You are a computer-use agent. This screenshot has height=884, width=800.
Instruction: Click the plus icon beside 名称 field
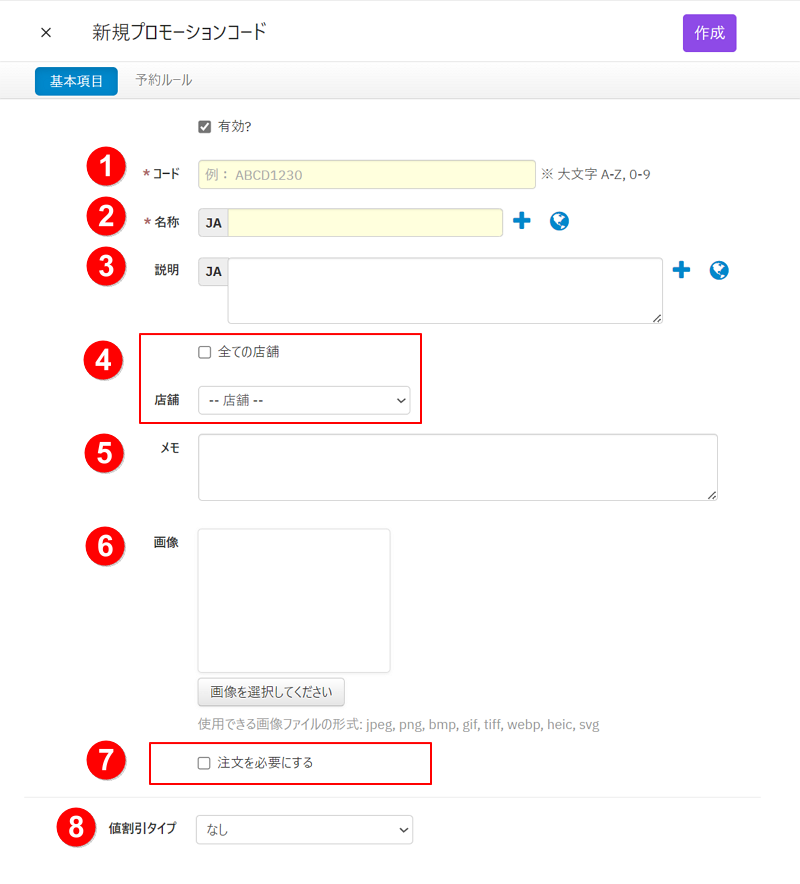(x=521, y=222)
